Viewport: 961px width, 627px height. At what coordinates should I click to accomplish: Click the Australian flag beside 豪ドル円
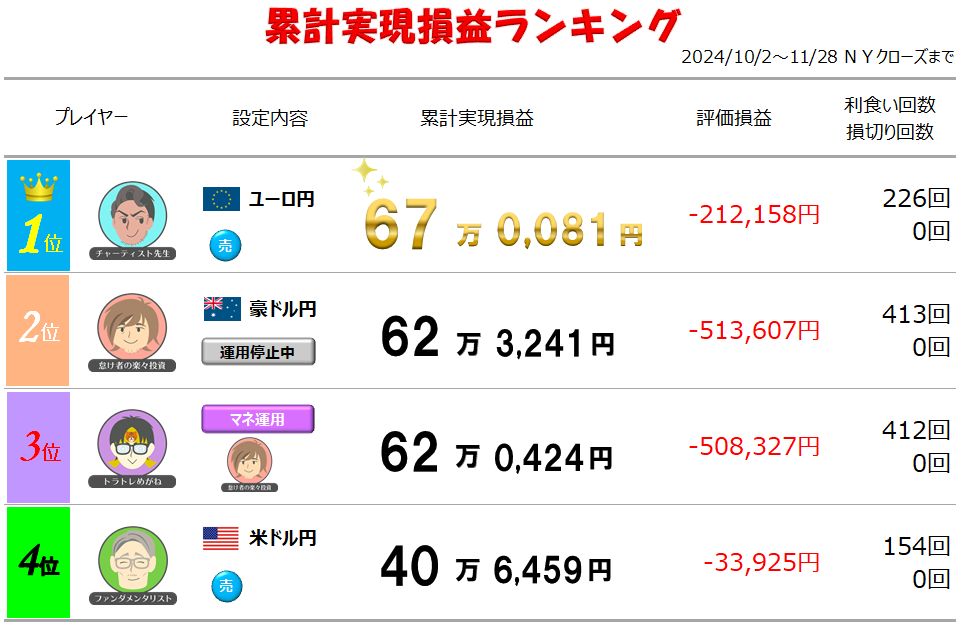[x=222, y=309]
